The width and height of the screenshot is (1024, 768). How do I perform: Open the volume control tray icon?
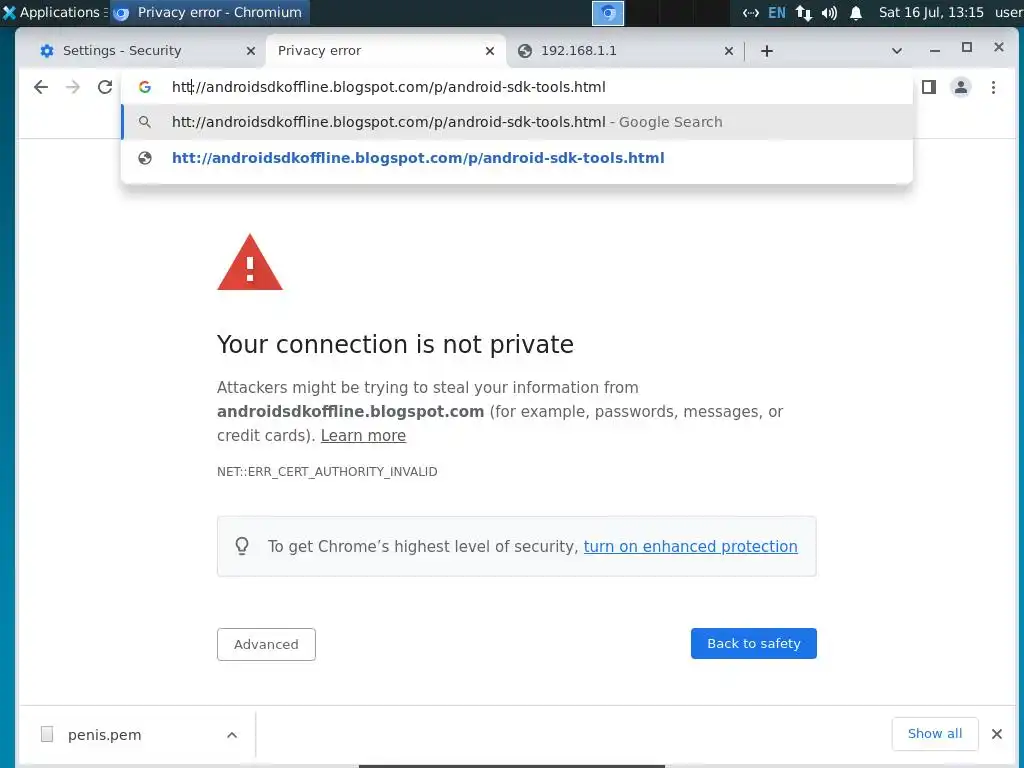(829, 12)
